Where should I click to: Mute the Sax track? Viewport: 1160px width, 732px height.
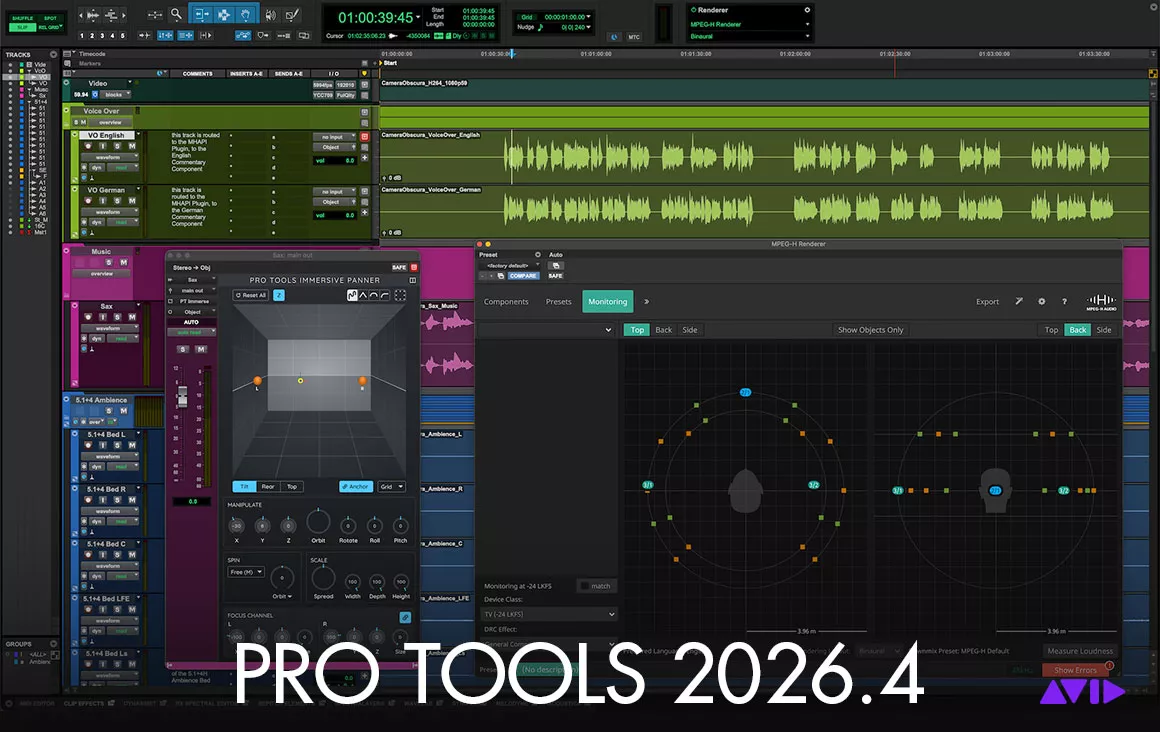coord(132,317)
